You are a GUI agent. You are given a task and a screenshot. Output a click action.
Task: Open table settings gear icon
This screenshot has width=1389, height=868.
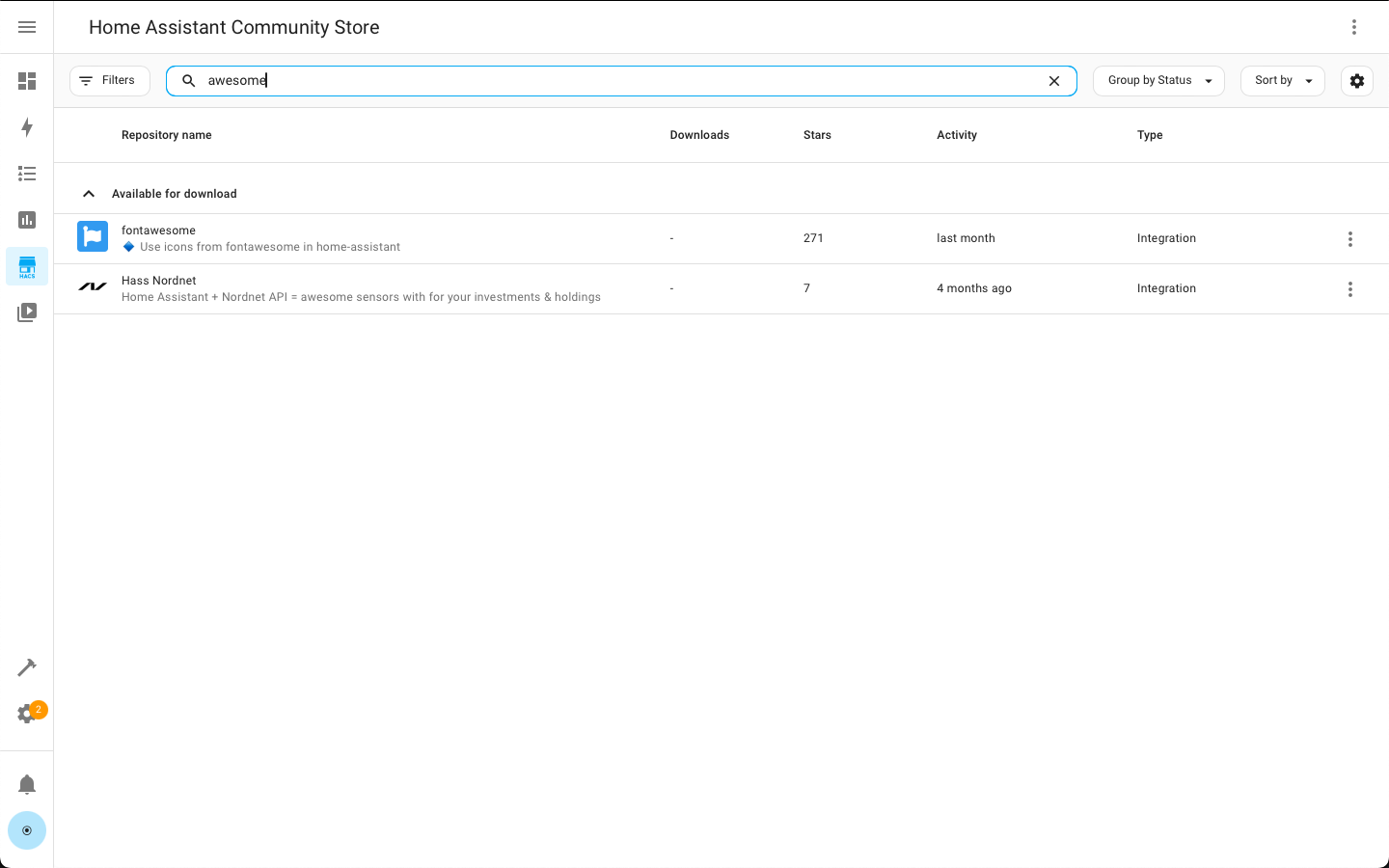[x=1357, y=81]
